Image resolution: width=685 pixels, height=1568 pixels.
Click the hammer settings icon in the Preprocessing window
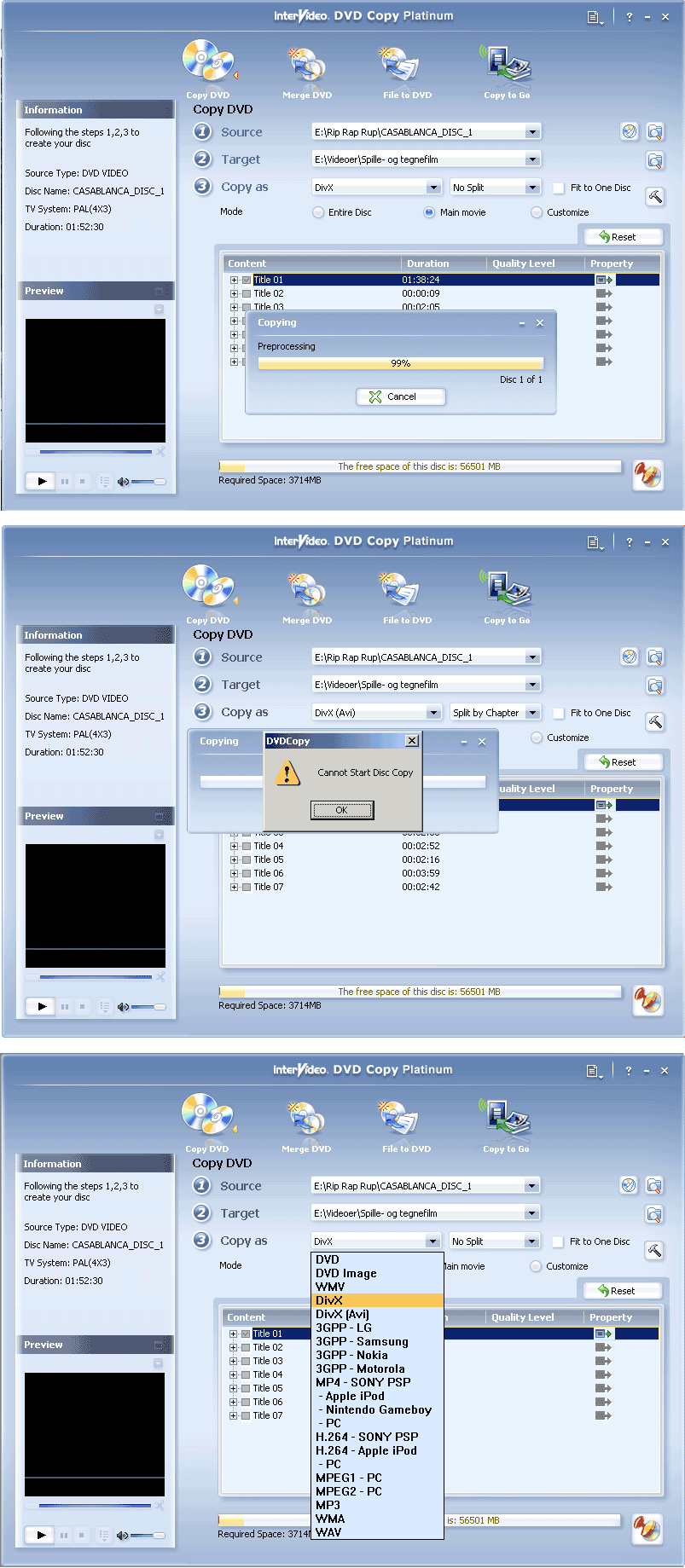click(655, 197)
